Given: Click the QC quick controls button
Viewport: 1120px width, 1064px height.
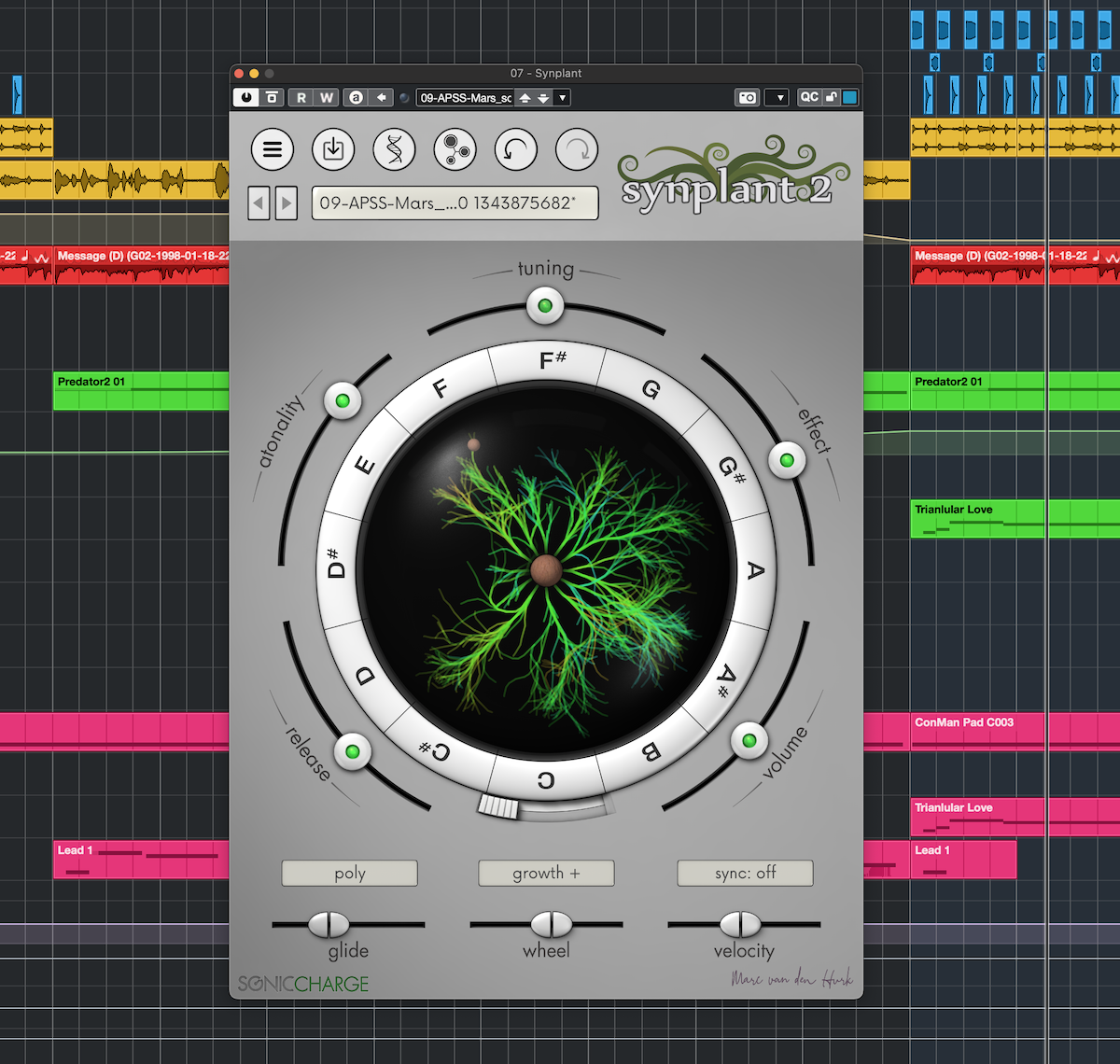Looking at the screenshot, I should pos(808,97).
